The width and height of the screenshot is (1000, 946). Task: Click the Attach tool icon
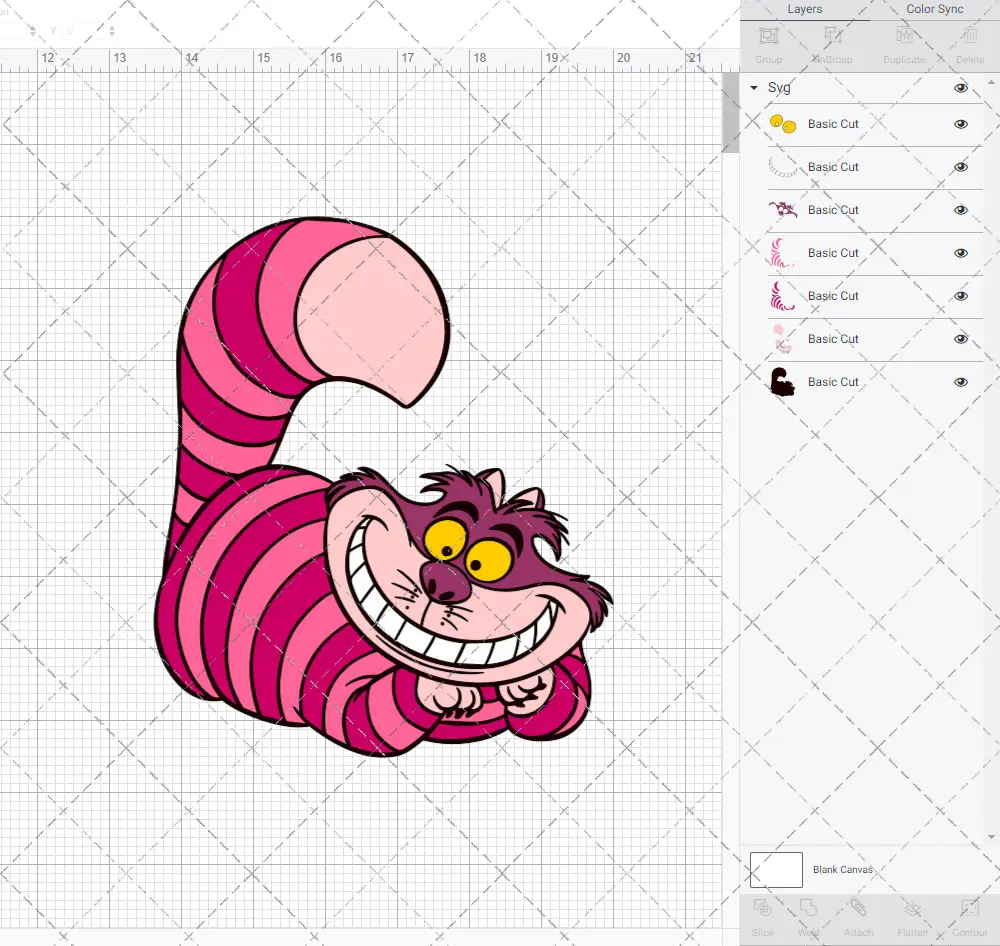(x=858, y=908)
